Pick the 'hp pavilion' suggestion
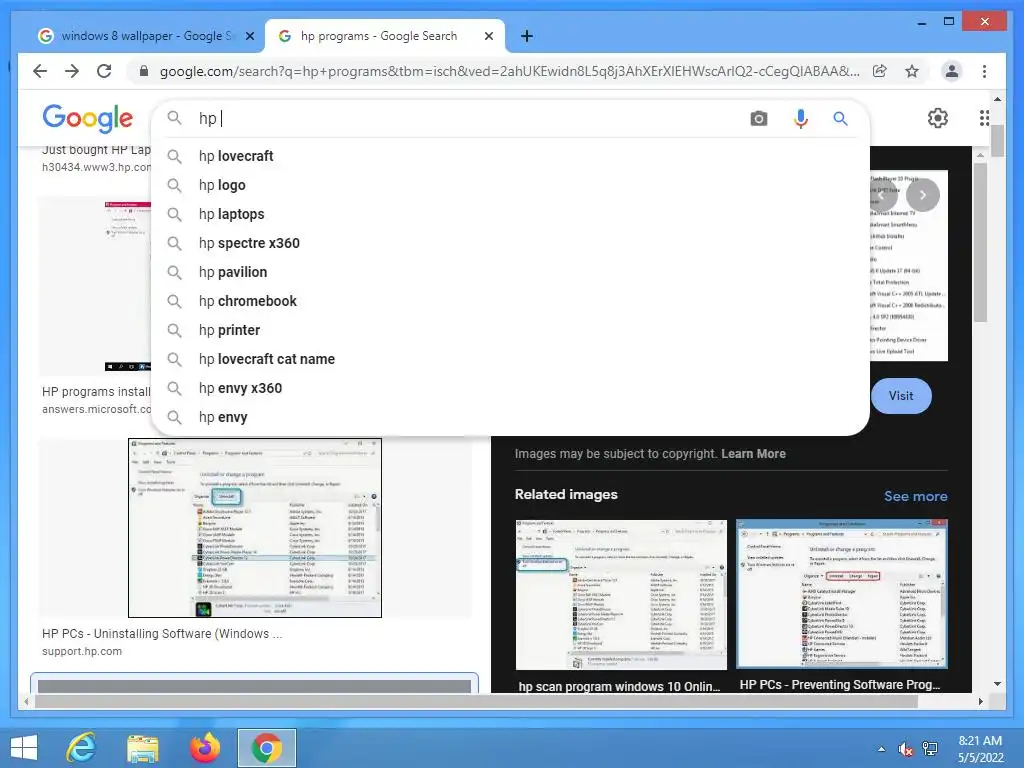1024x768 pixels. 510,272
